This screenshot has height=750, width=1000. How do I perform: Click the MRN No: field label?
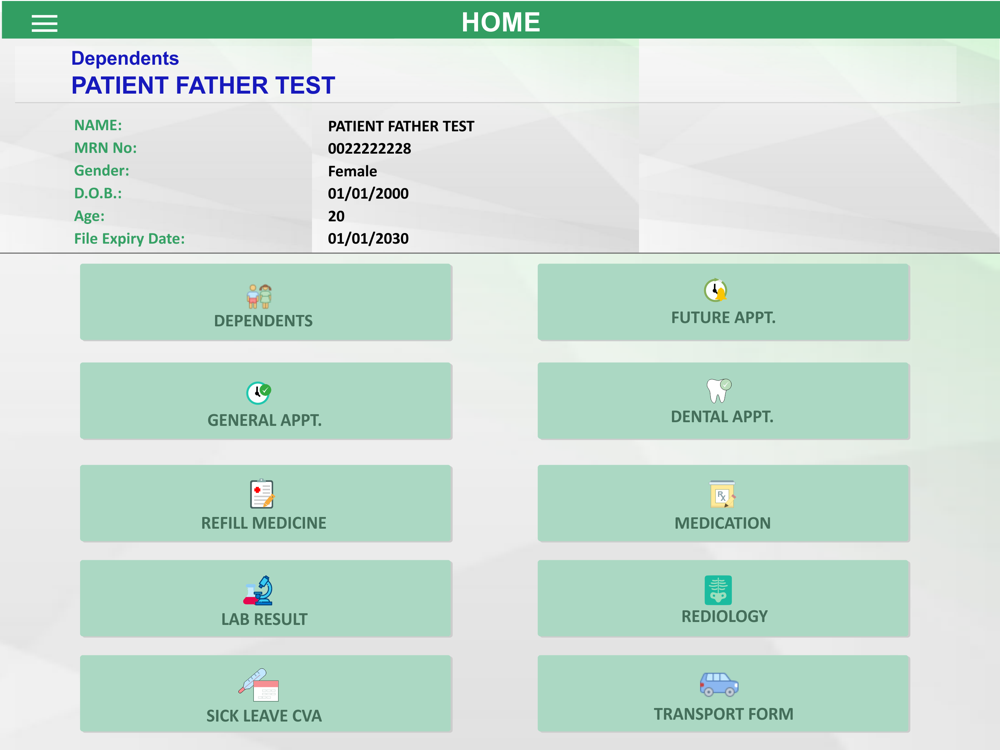click(105, 148)
